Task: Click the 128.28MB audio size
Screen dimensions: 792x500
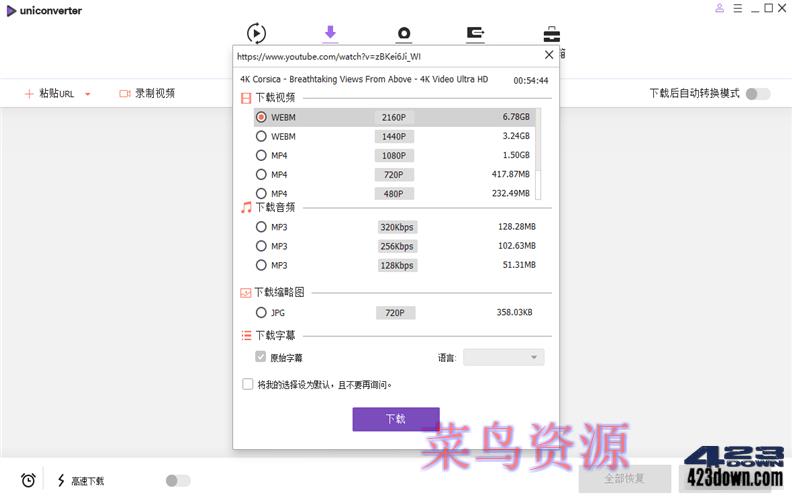Action: pos(517,227)
